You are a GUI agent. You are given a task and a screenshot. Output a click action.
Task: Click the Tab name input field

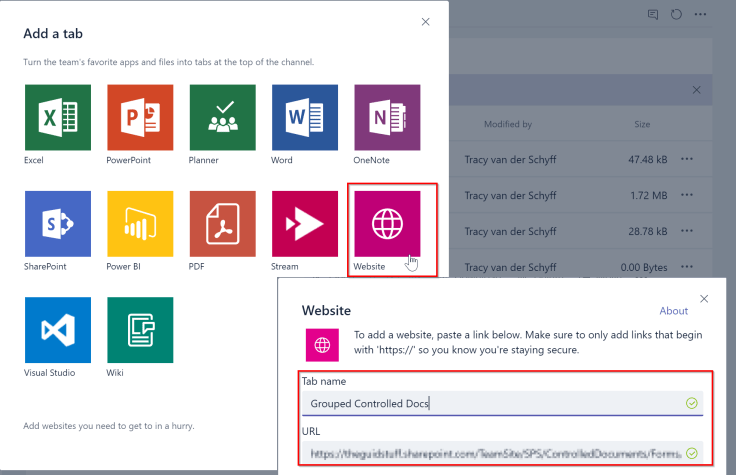490,404
